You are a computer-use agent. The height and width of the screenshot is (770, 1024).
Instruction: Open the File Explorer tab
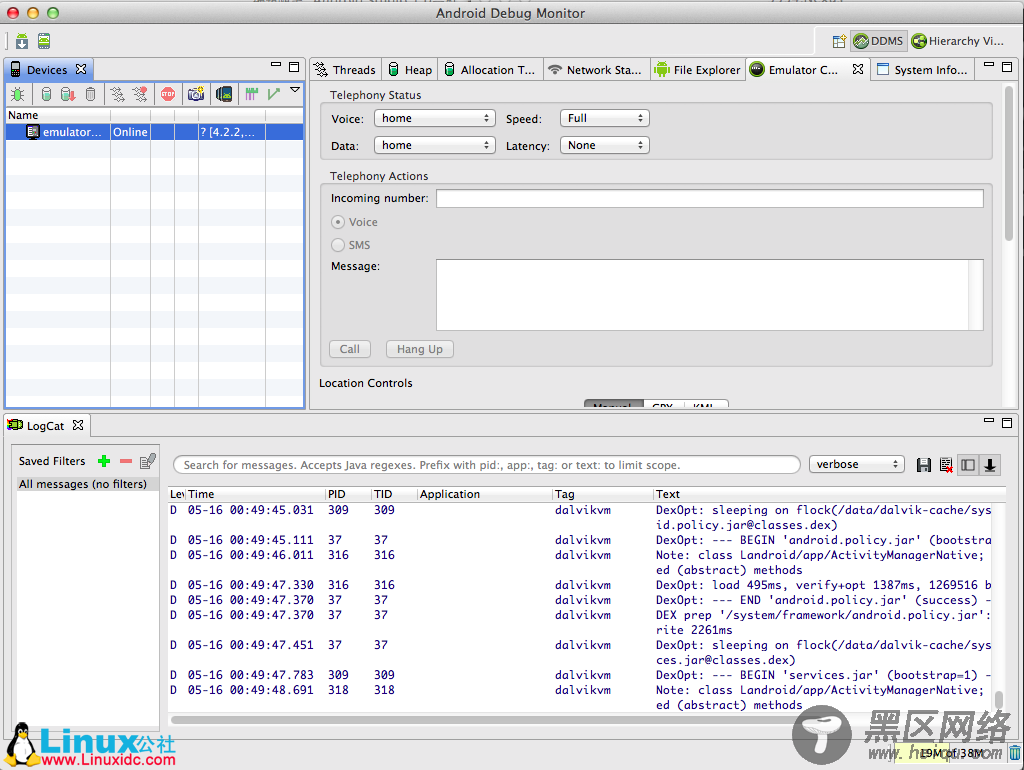coord(697,70)
